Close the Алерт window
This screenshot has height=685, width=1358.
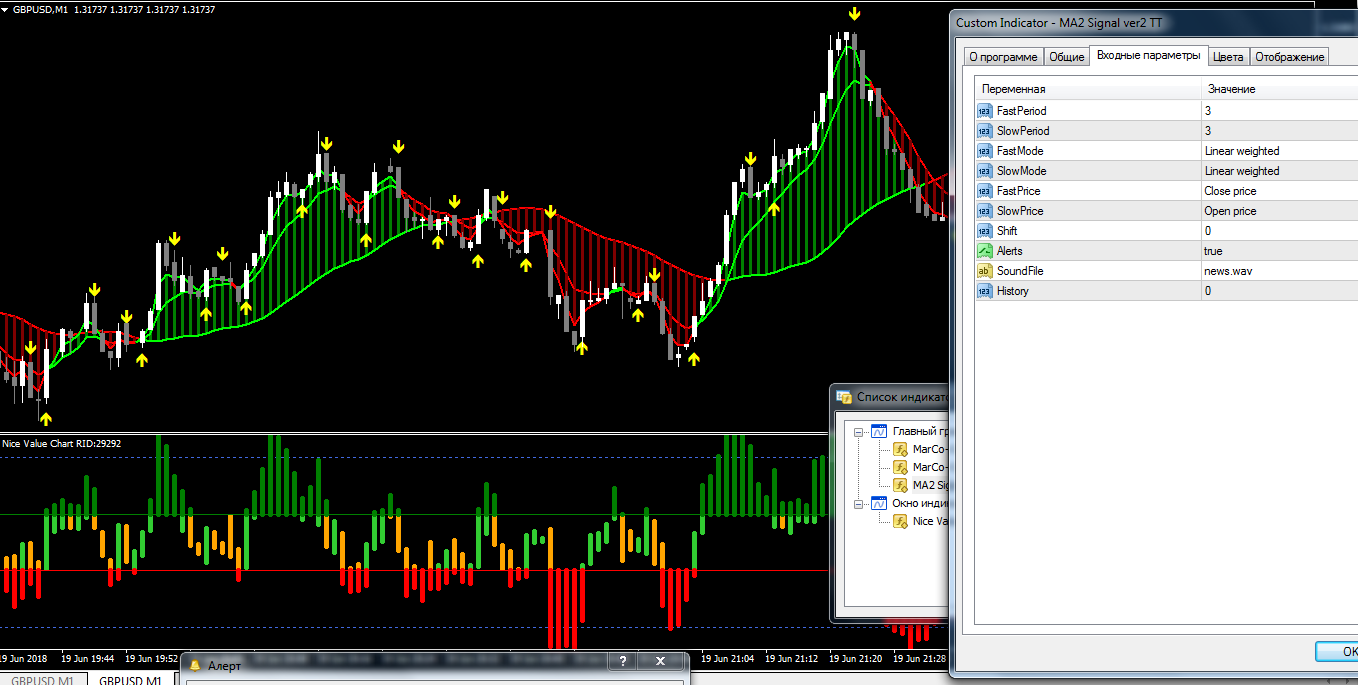[660, 662]
